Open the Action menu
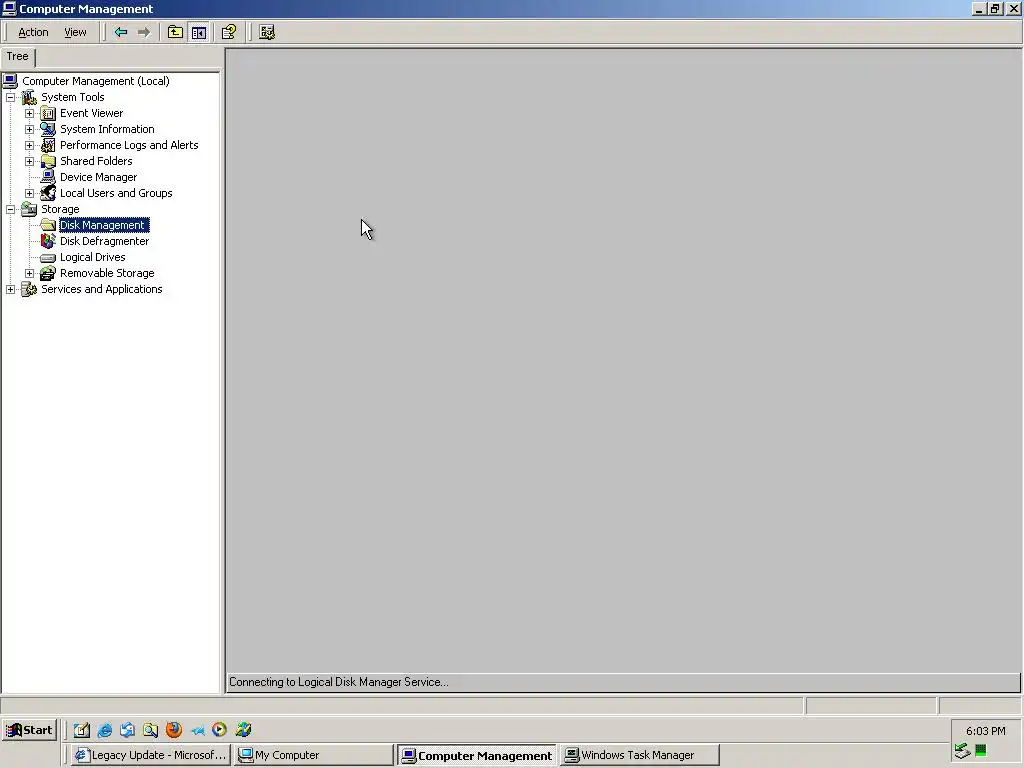 click(x=33, y=32)
